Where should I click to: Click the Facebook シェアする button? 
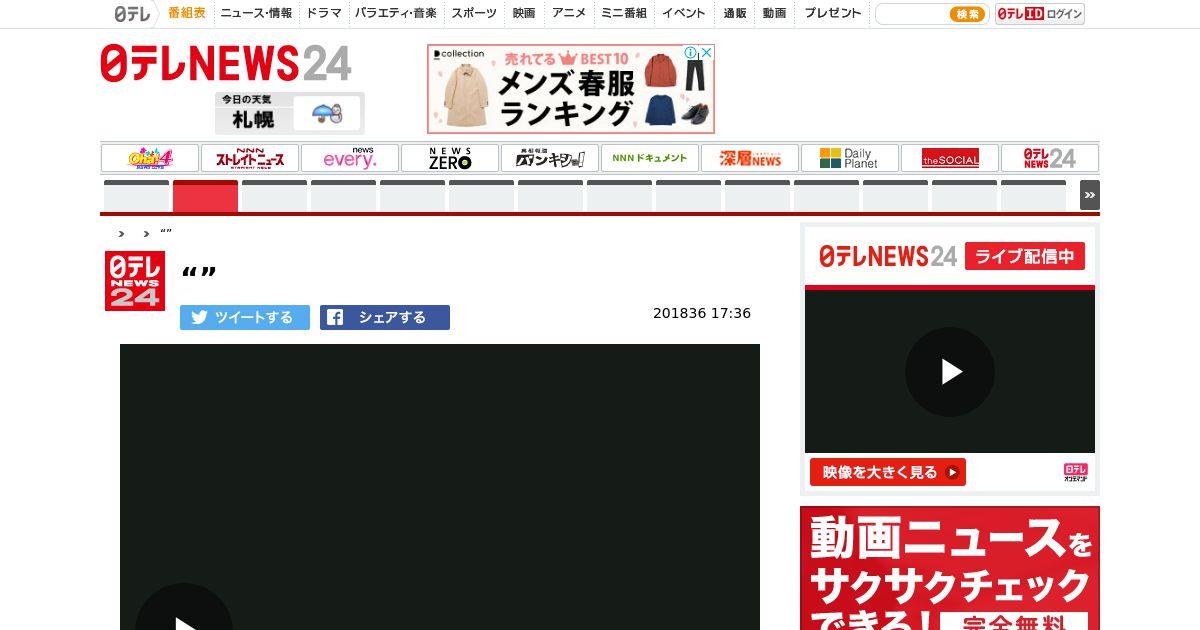[385, 317]
